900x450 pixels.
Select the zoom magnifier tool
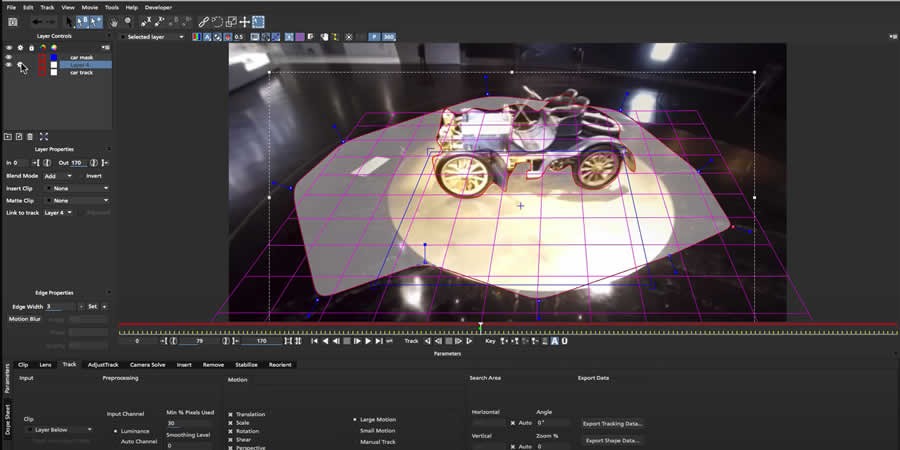click(127, 21)
